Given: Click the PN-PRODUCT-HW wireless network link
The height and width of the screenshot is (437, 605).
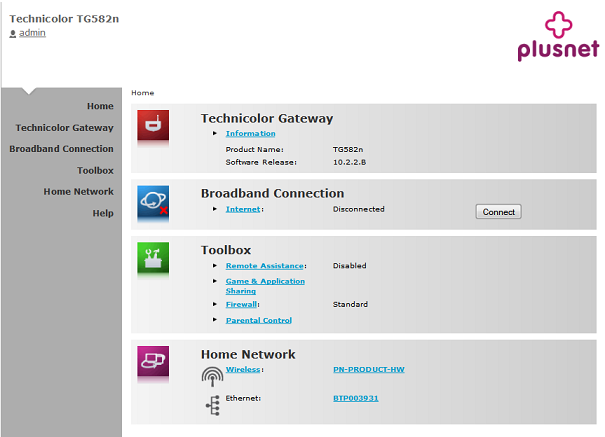Looking at the screenshot, I should 368,369.
